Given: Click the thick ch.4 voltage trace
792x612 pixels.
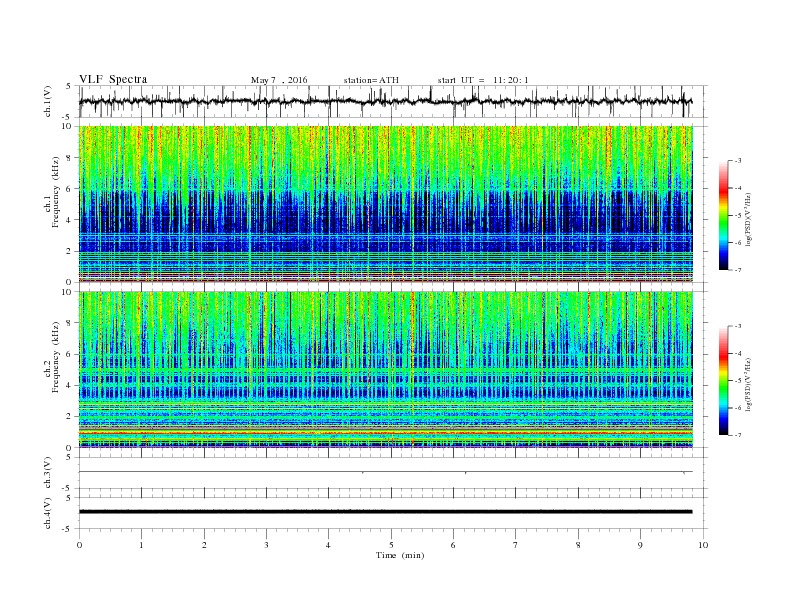Looking at the screenshot, I should [x=385, y=512].
